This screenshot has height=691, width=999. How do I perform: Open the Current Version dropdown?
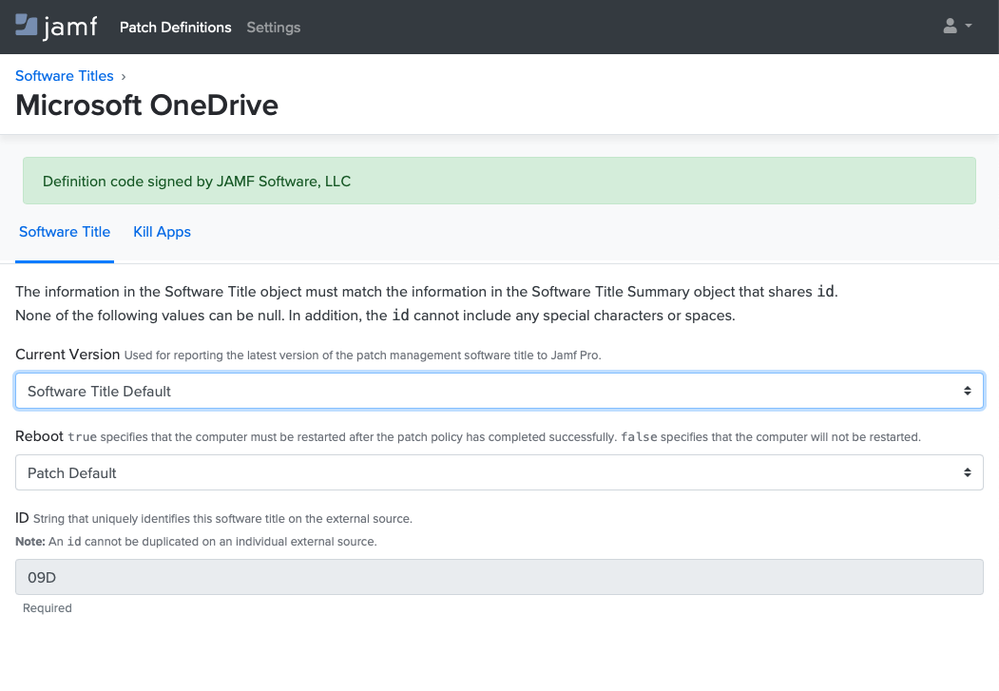500,391
